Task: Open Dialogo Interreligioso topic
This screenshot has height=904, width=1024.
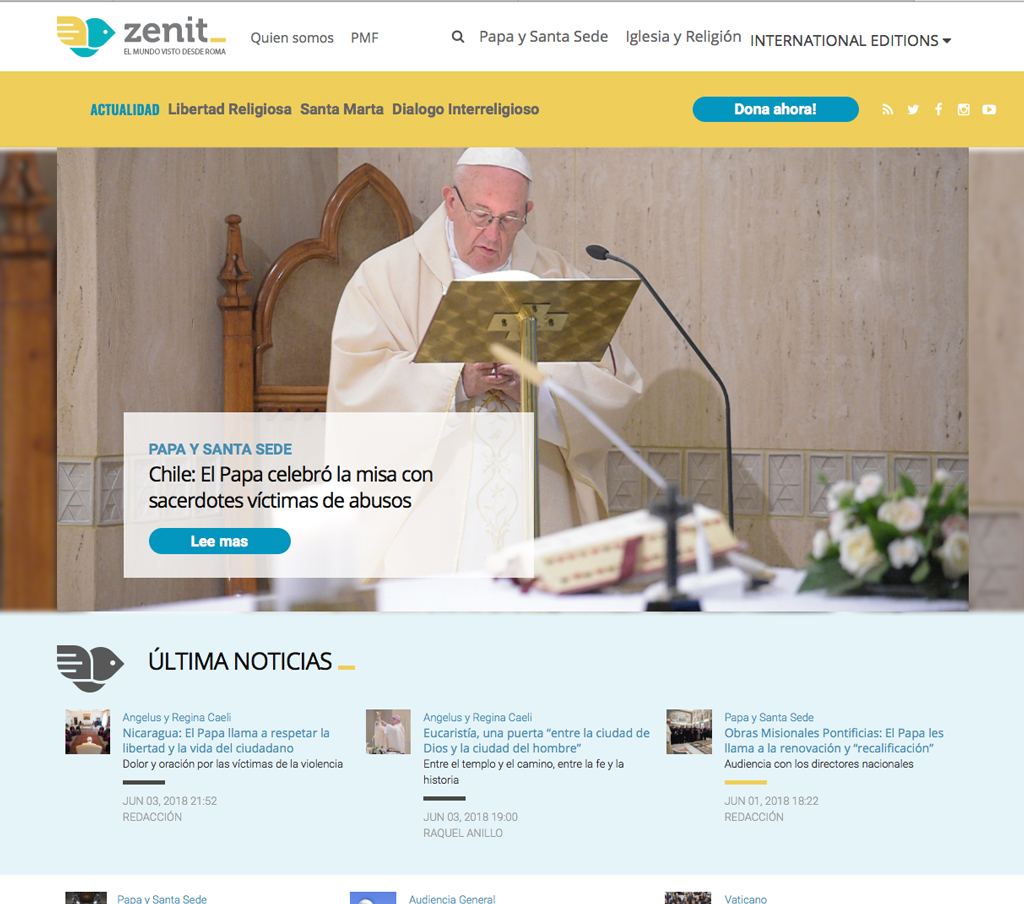Action: tap(466, 109)
